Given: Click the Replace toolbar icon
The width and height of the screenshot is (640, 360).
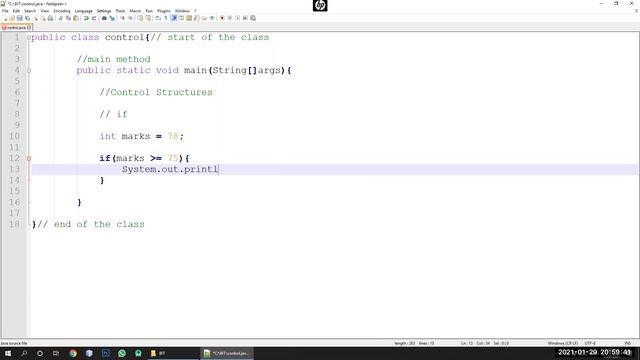Looking at the screenshot, I should point(112,18).
